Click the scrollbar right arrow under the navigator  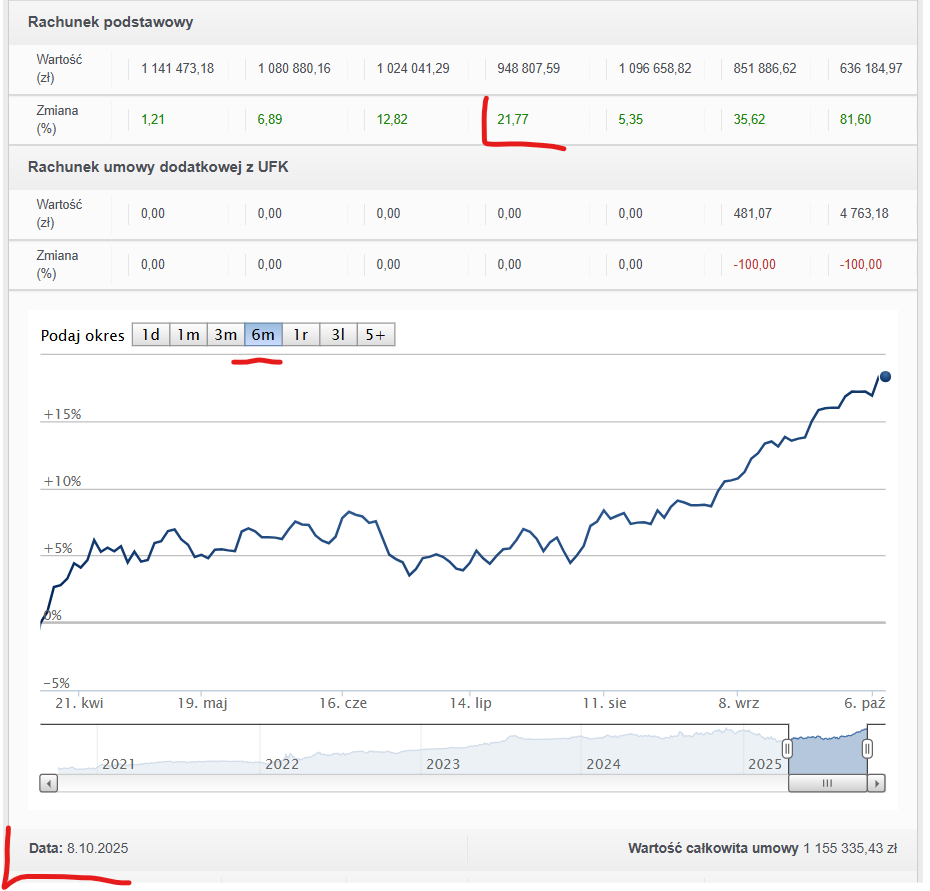coord(877,784)
